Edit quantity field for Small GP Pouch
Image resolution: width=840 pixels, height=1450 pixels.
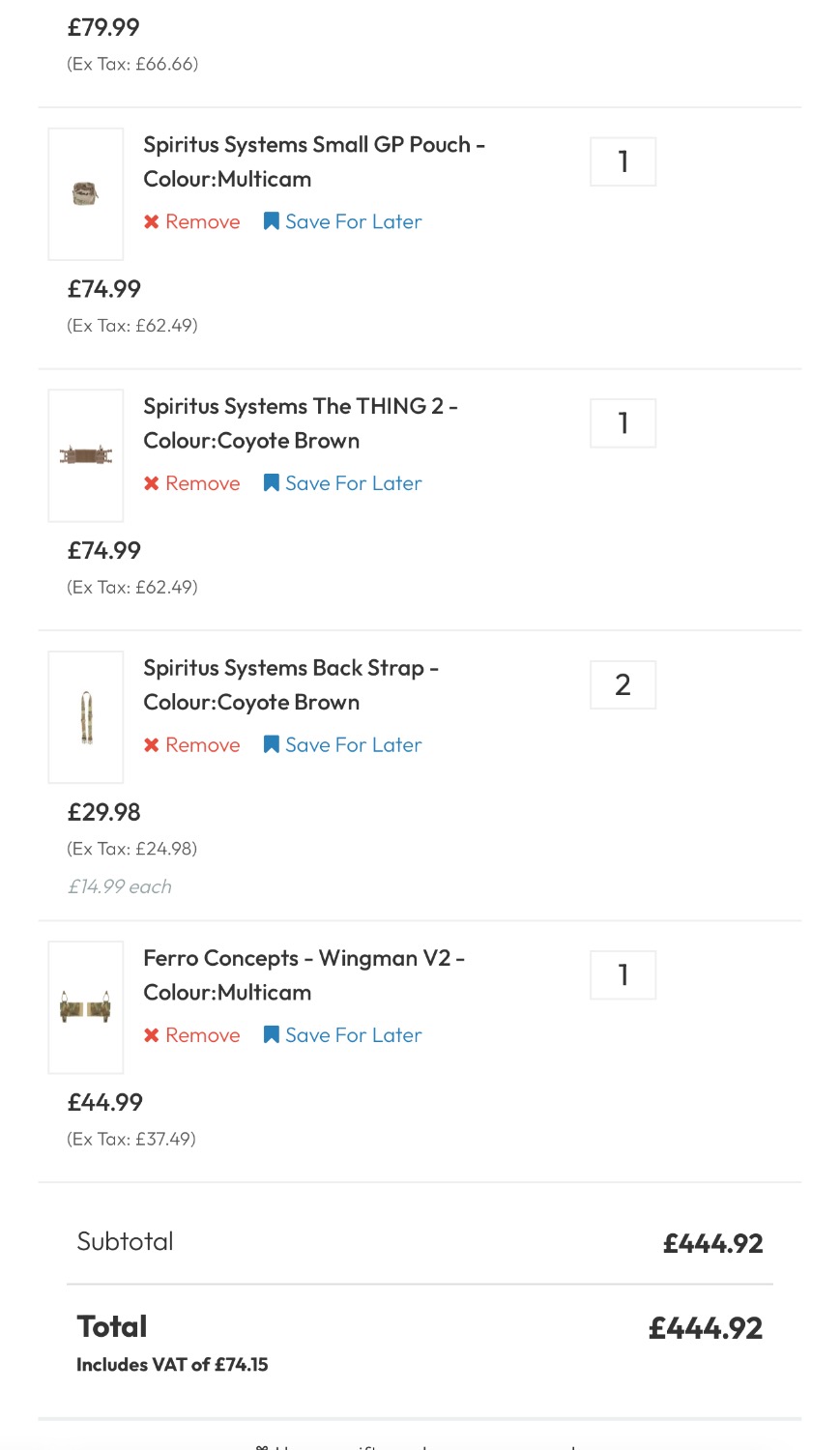[x=623, y=161]
